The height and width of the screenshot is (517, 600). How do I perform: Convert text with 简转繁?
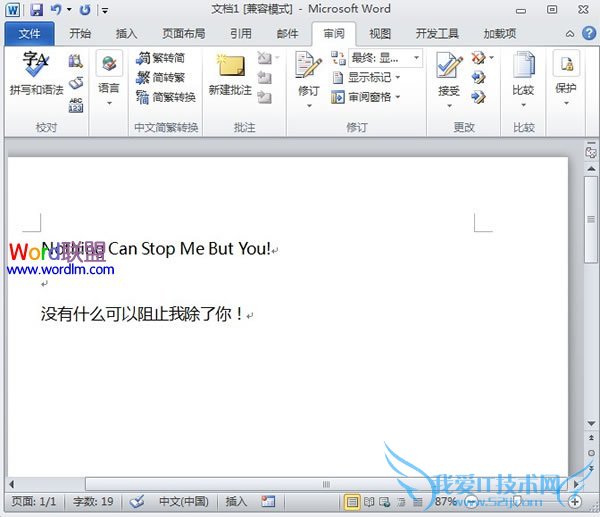coord(160,78)
